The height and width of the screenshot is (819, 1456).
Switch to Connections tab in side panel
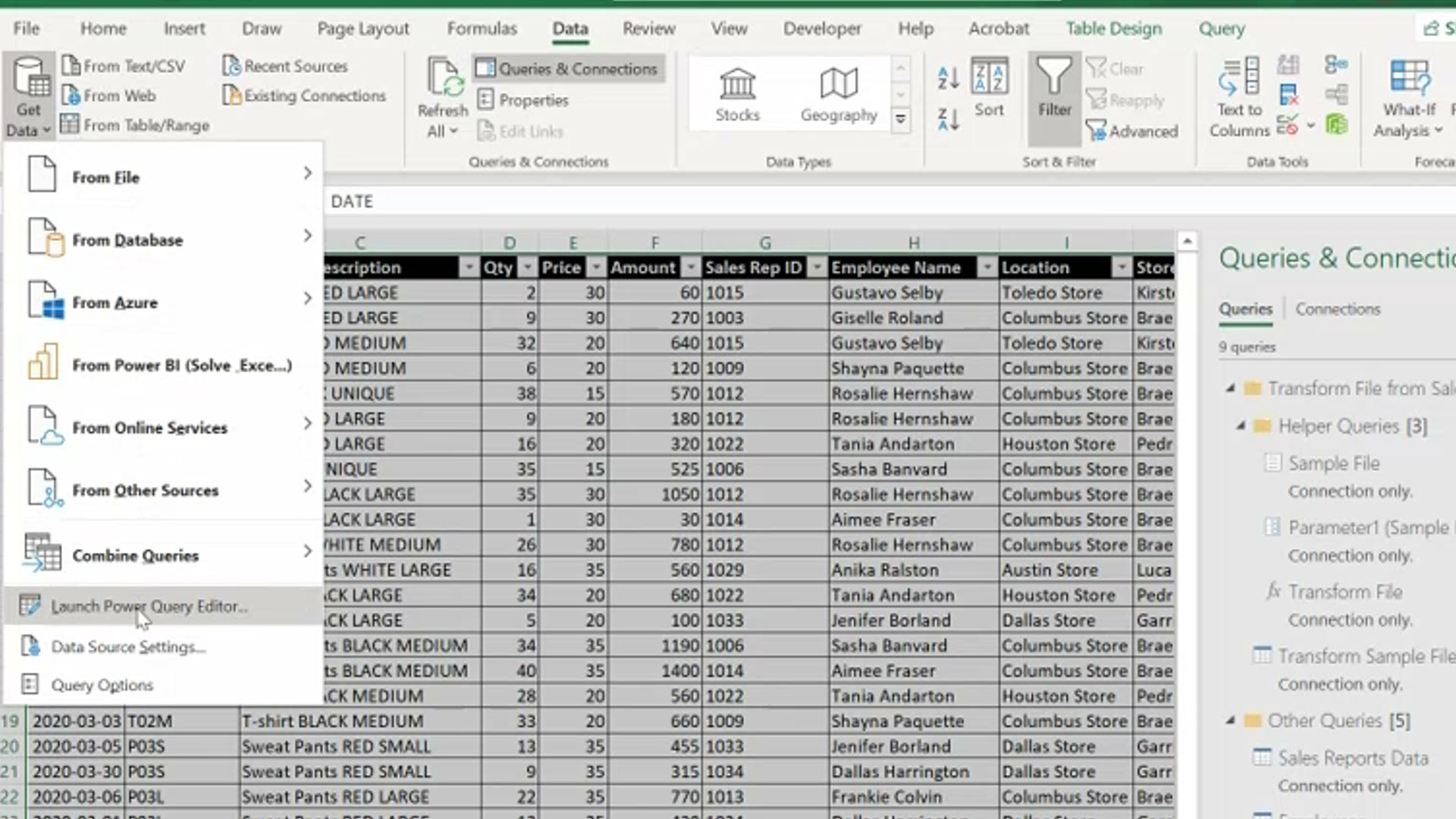pyautogui.click(x=1338, y=308)
